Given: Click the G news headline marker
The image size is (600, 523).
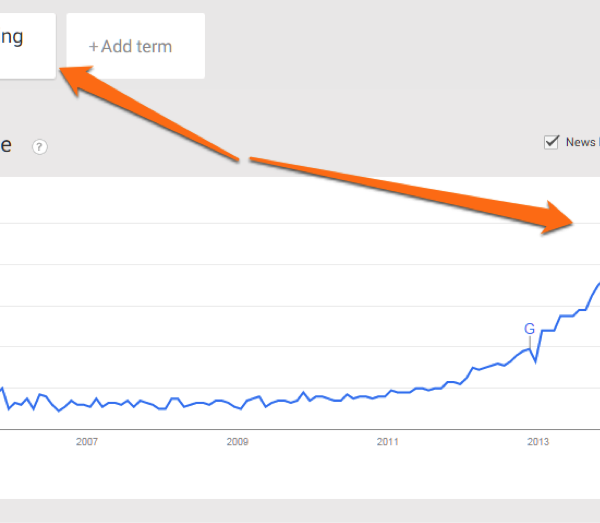Looking at the screenshot, I should point(530,328).
